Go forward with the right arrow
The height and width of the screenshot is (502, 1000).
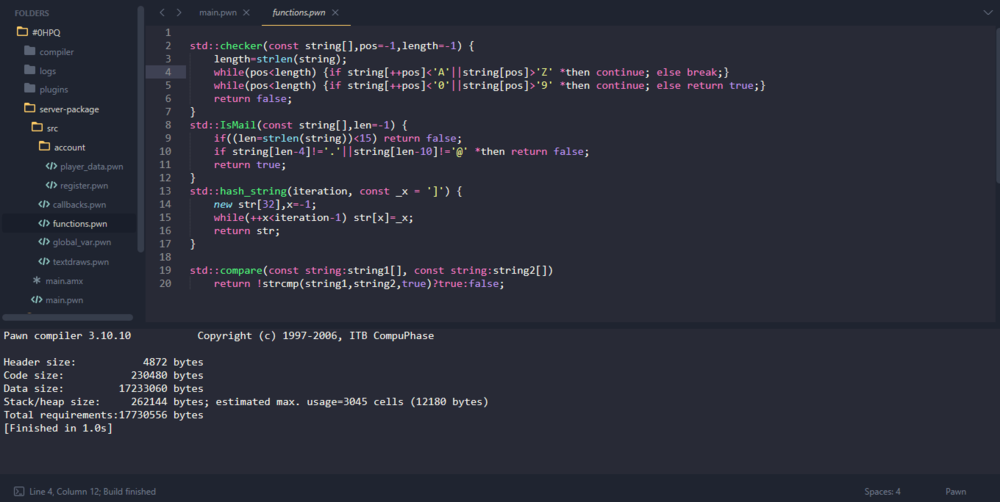179,13
